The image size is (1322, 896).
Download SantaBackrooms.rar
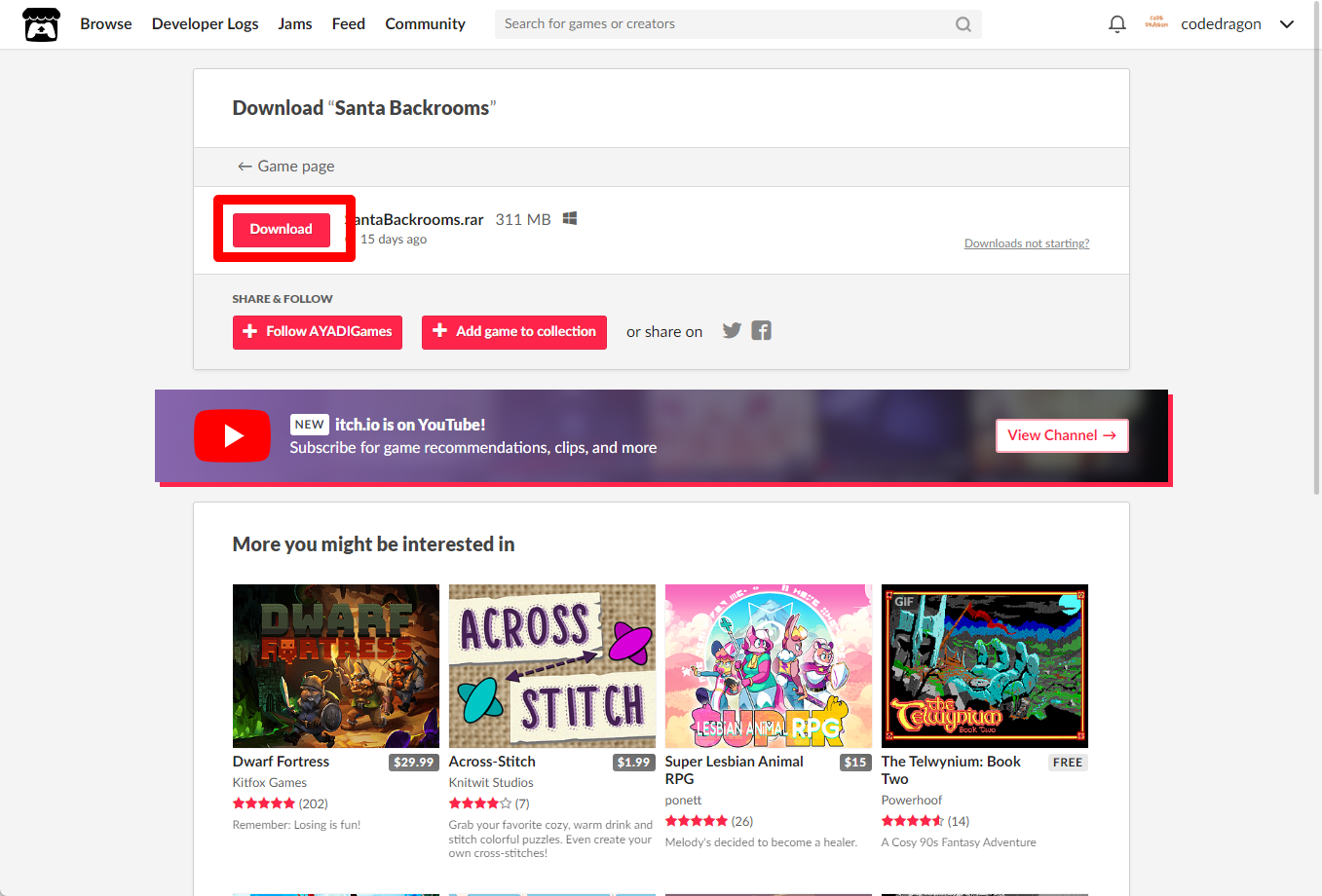(x=282, y=229)
